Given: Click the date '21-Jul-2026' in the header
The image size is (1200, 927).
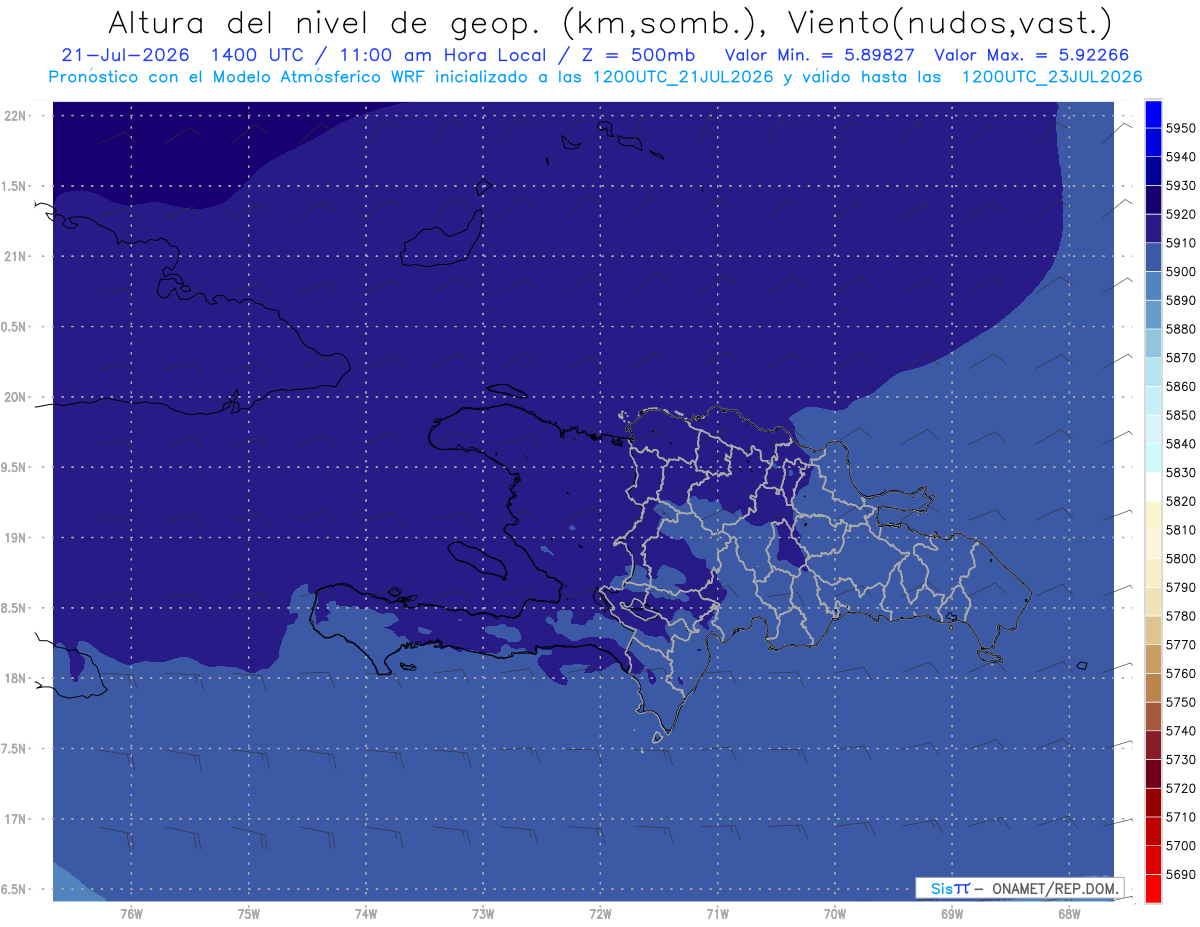Looking at the screenshot, I should tap(125, 56).
